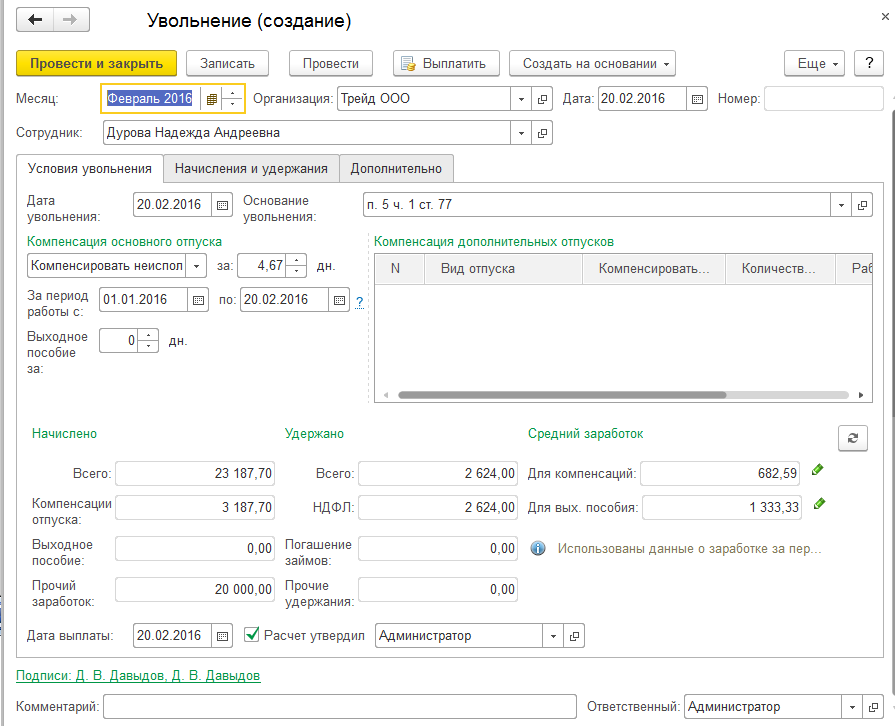895x726 pixels.
Task: Click the back navigation arrow
Action: 36,20
